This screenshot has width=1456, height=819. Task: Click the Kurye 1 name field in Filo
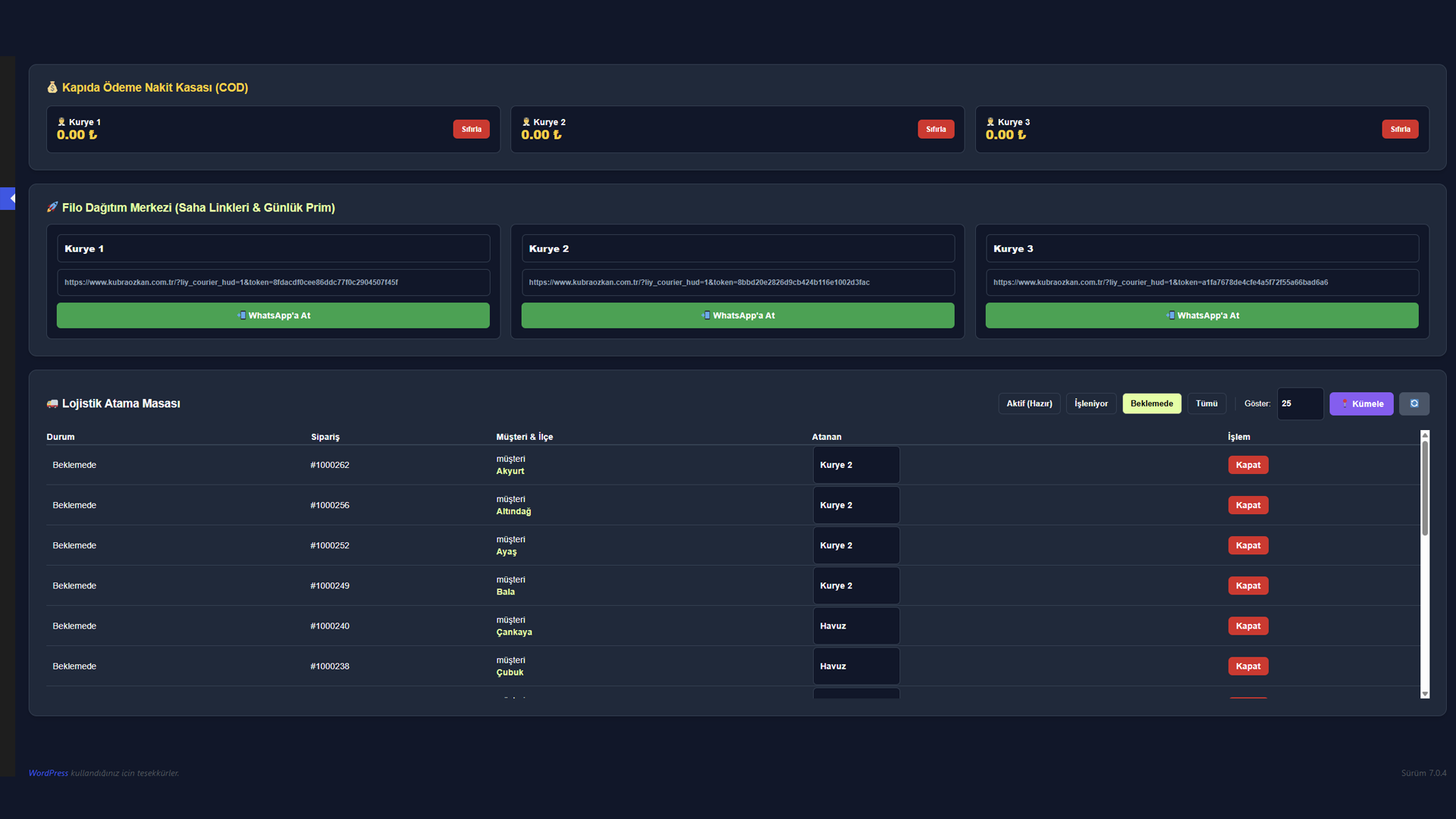pos(273,249)
